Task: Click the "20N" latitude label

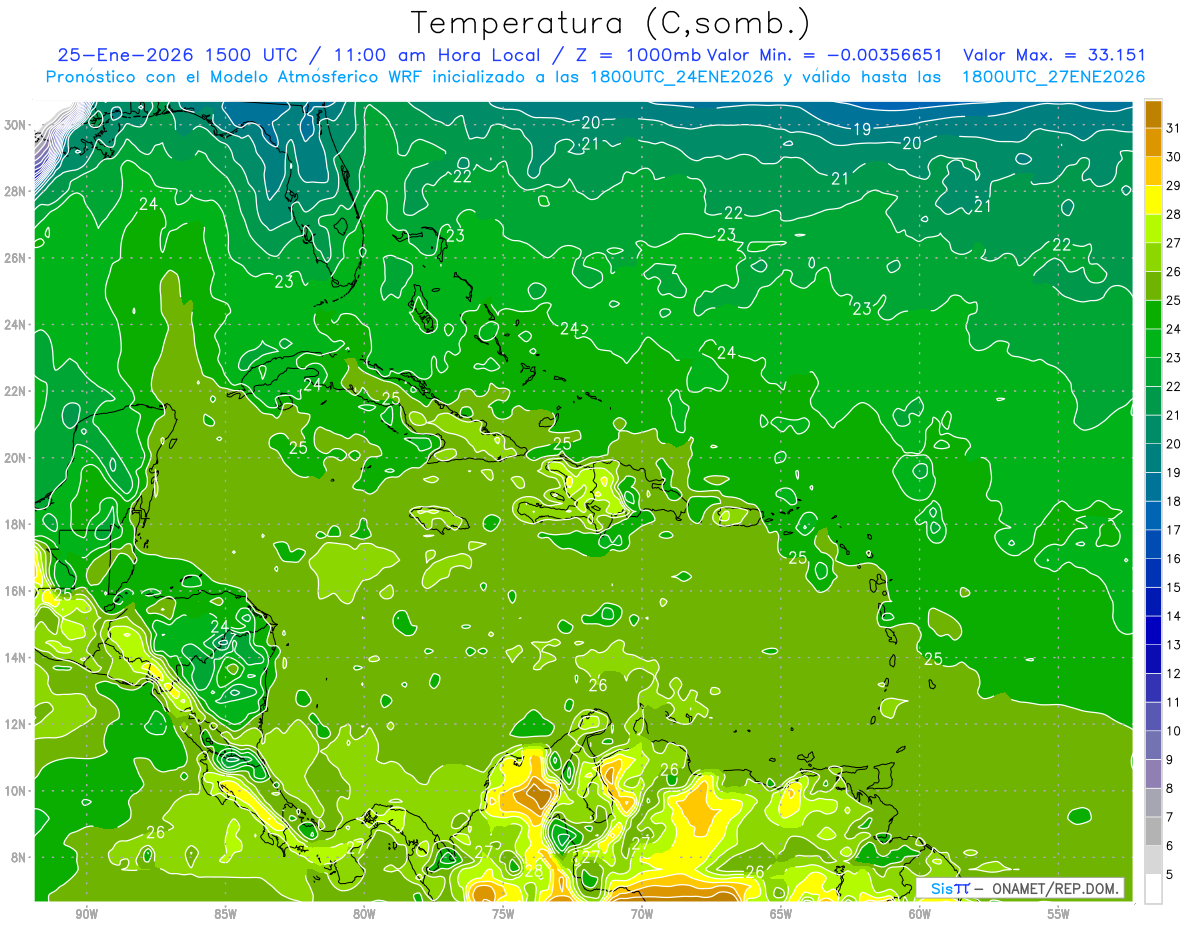Action: [x=15, y=458]
